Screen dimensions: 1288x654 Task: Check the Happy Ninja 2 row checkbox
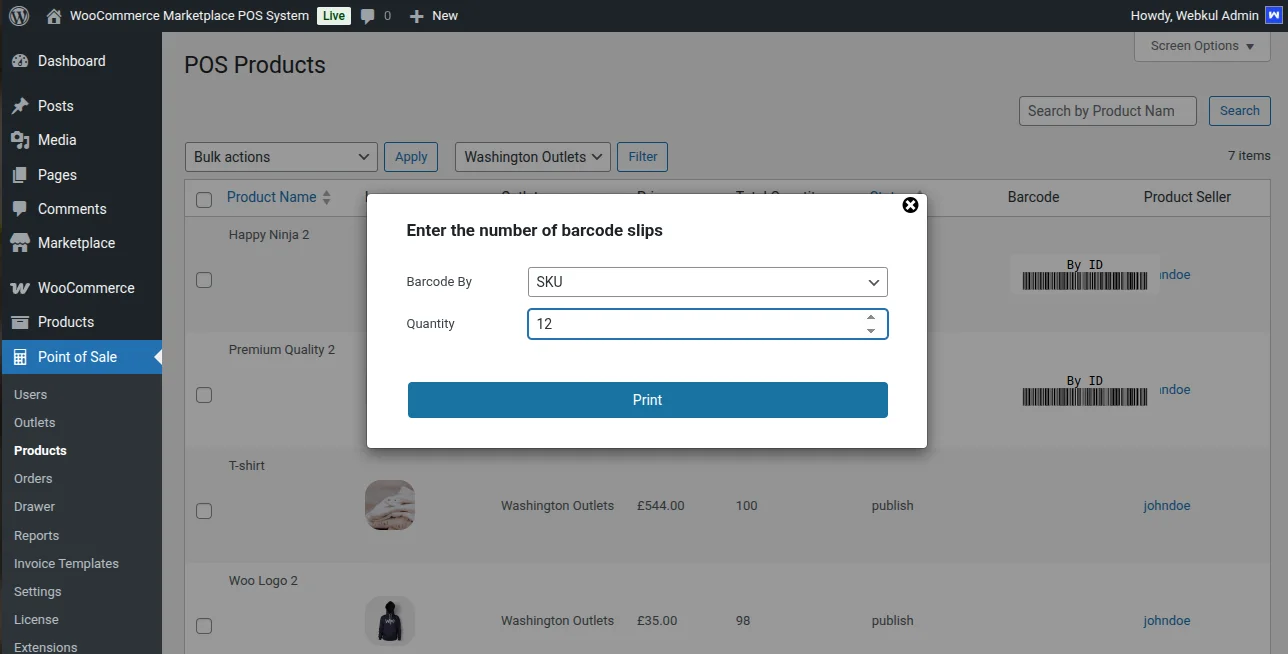click(x=204, y=280)
